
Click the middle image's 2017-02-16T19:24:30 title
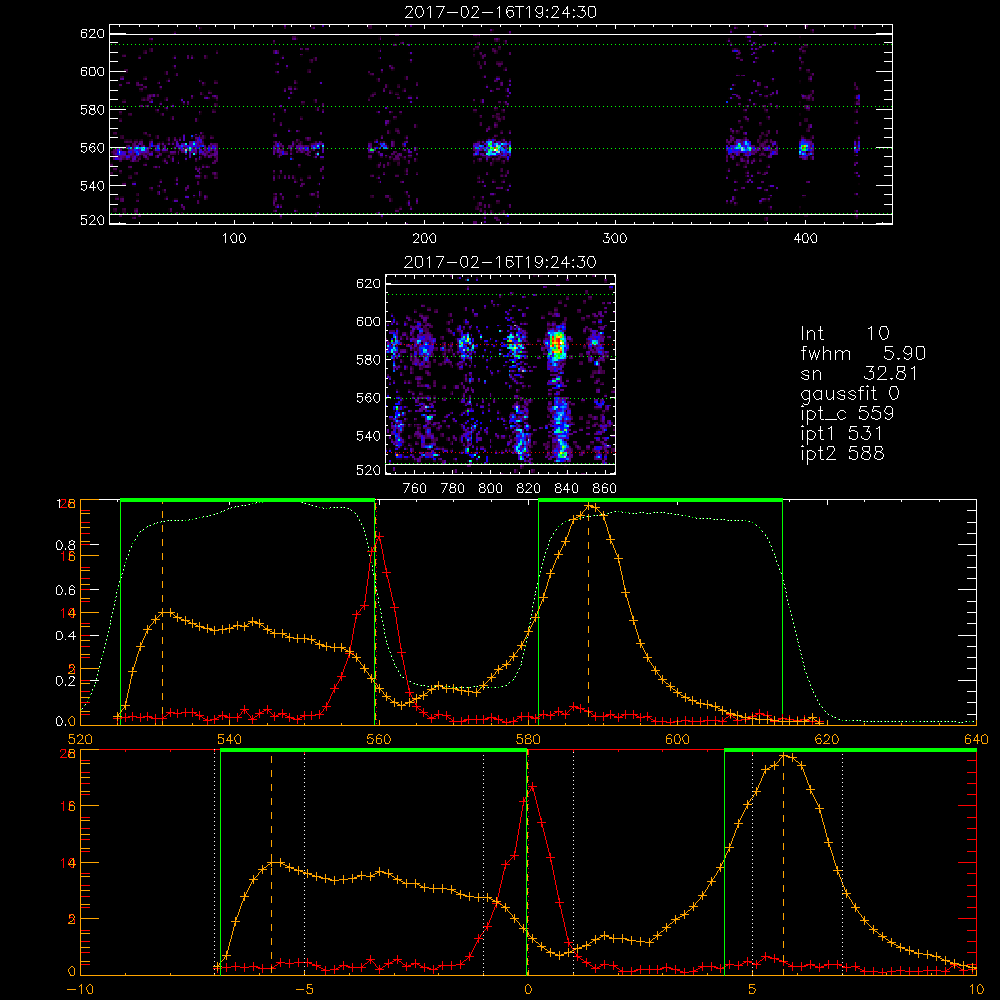click(500, 262)
